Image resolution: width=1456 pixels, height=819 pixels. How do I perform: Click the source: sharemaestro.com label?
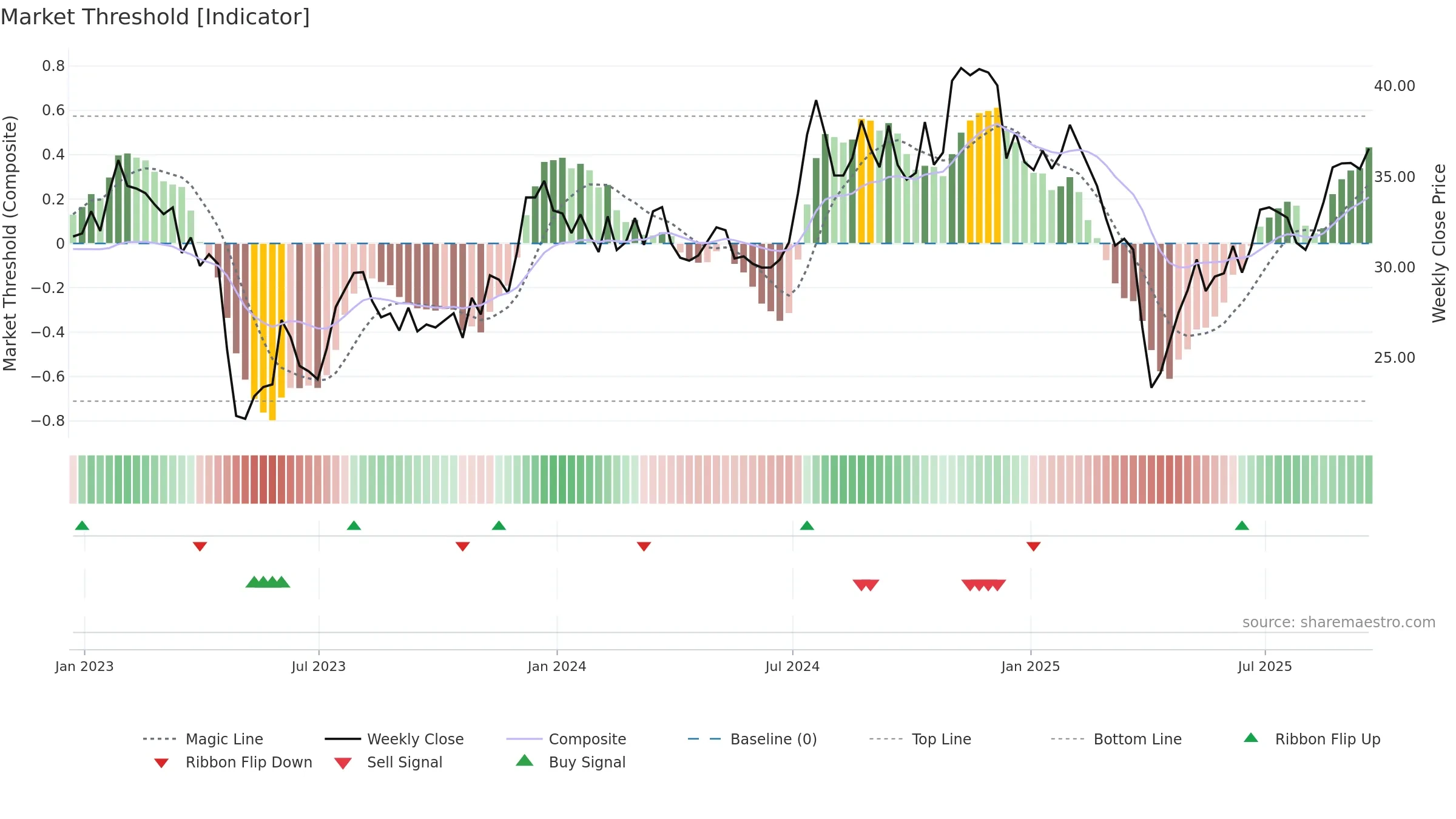click(1339, 622)
